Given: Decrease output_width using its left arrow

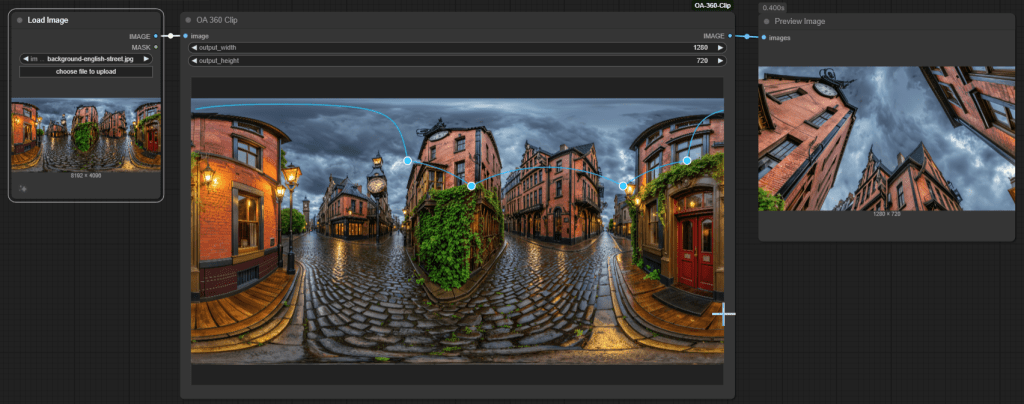Looking at the screenshot, I should click(194, 47).
